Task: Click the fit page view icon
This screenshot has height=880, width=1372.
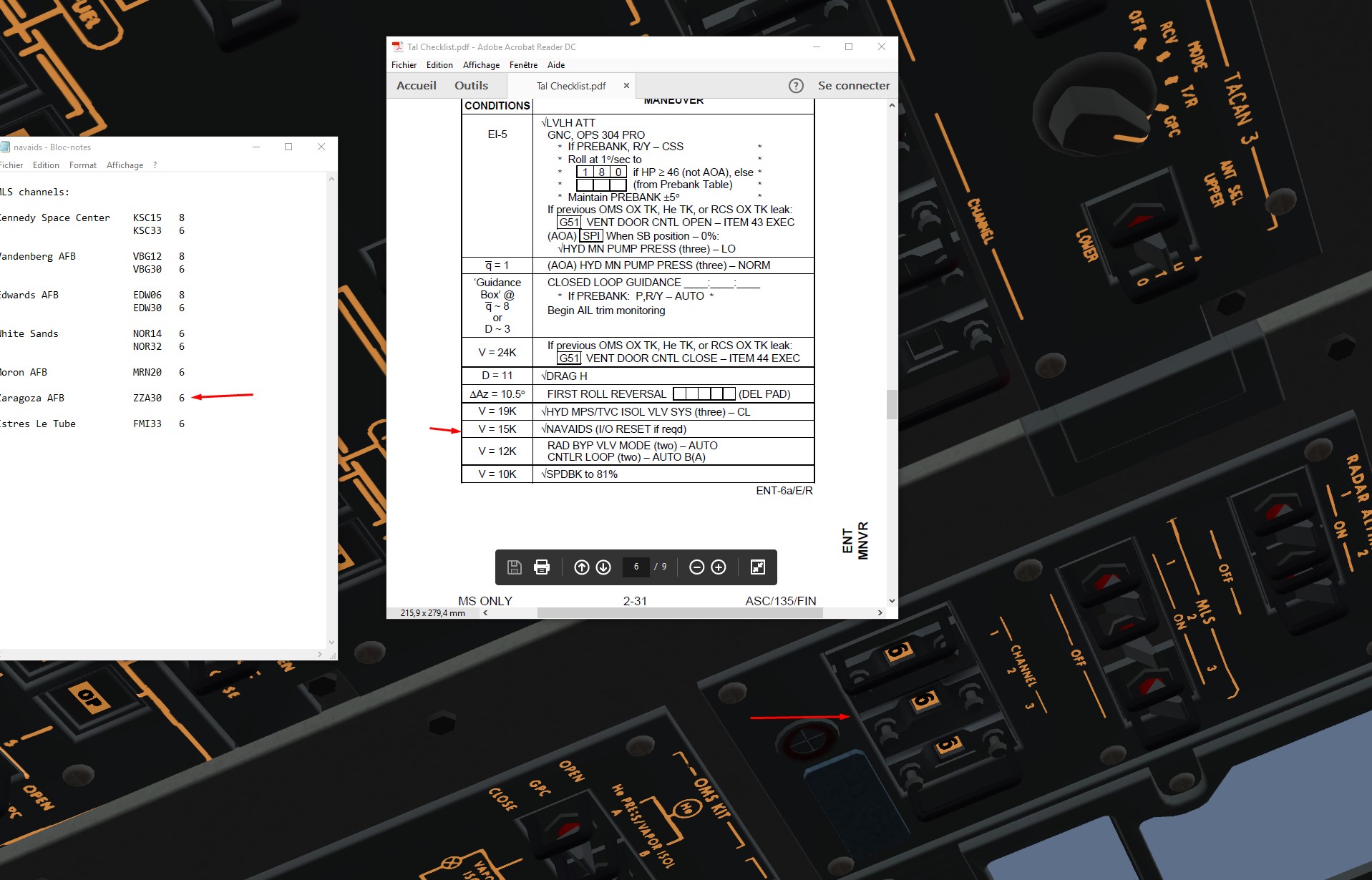Action: [x=757, y=567]
